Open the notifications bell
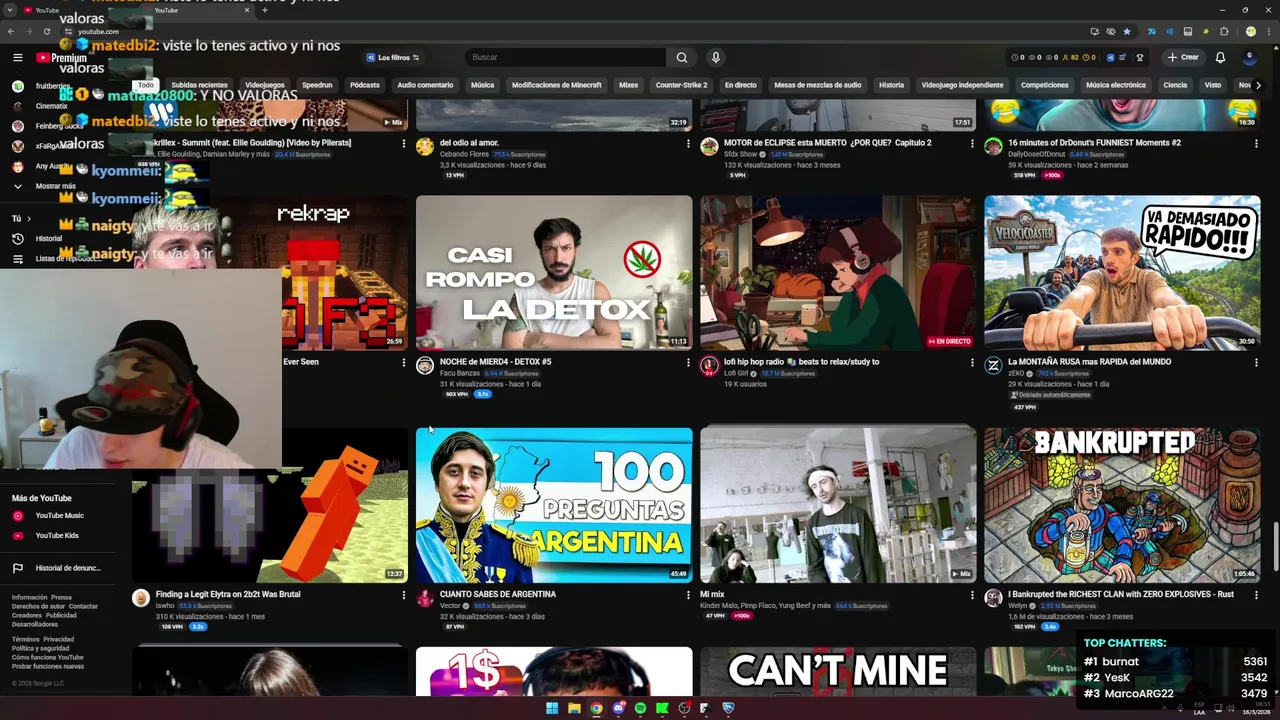Screen dimensions: 1280x720 (1220, 57)
